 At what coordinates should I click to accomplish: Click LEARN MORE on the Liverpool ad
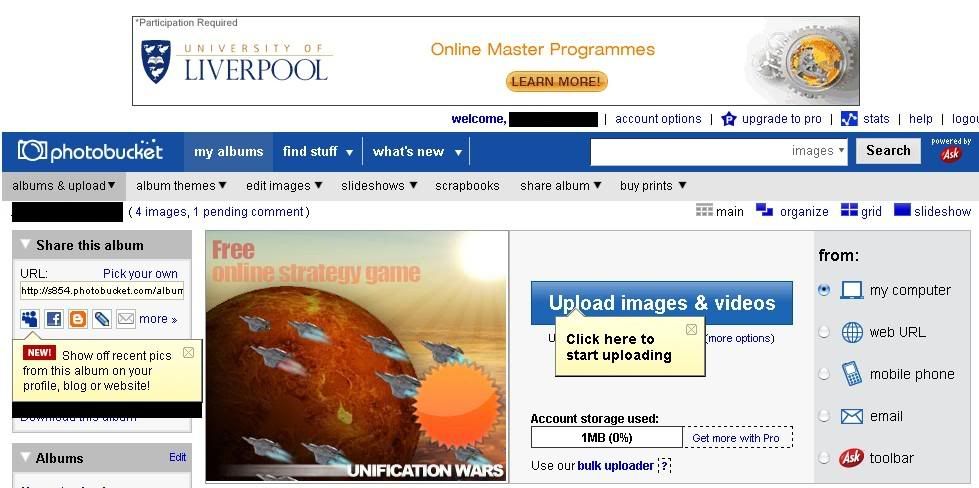coord(556,81)
